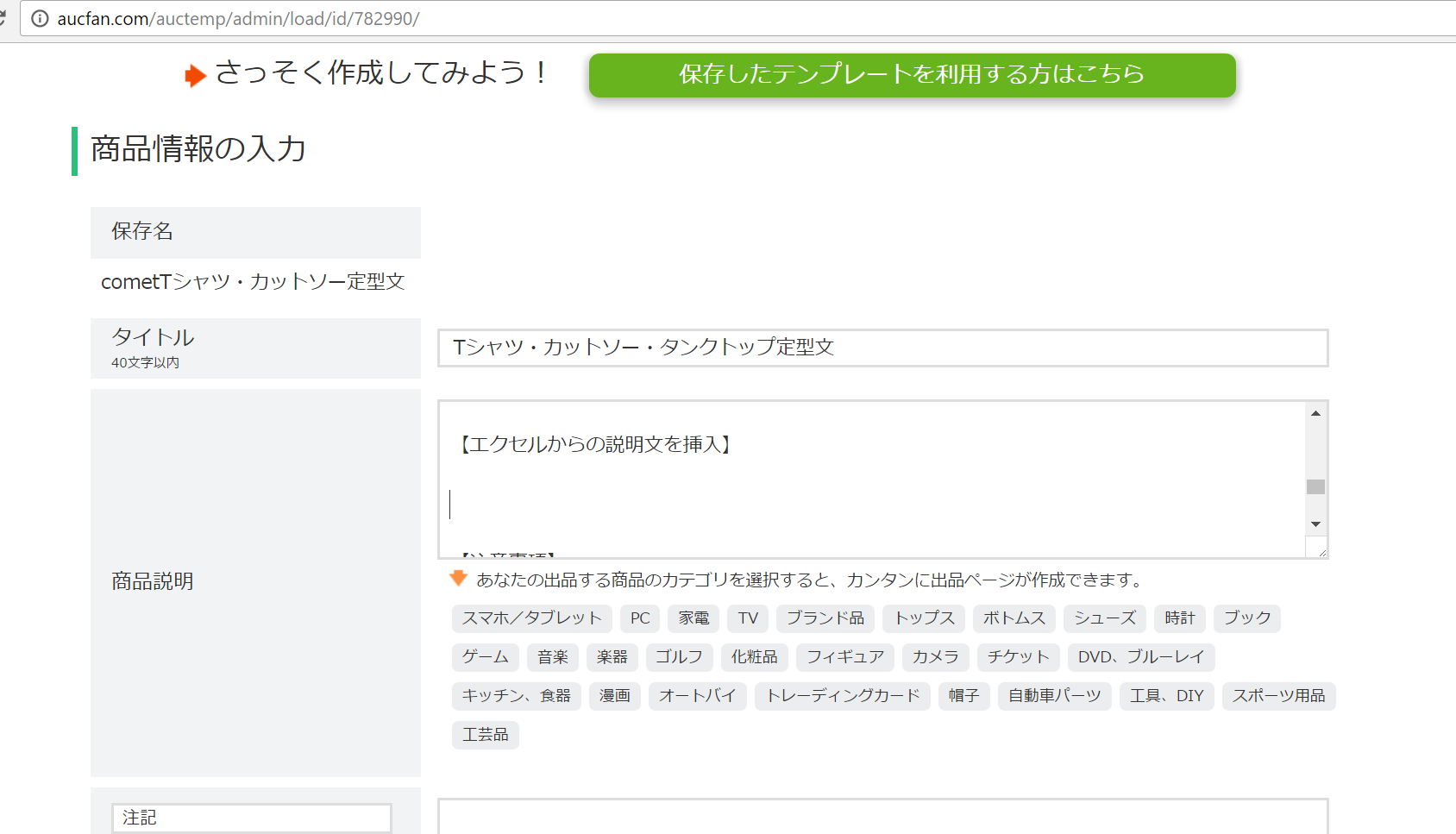Click the saved name cometTシャツ・カットソー定型文

[253, 282]
